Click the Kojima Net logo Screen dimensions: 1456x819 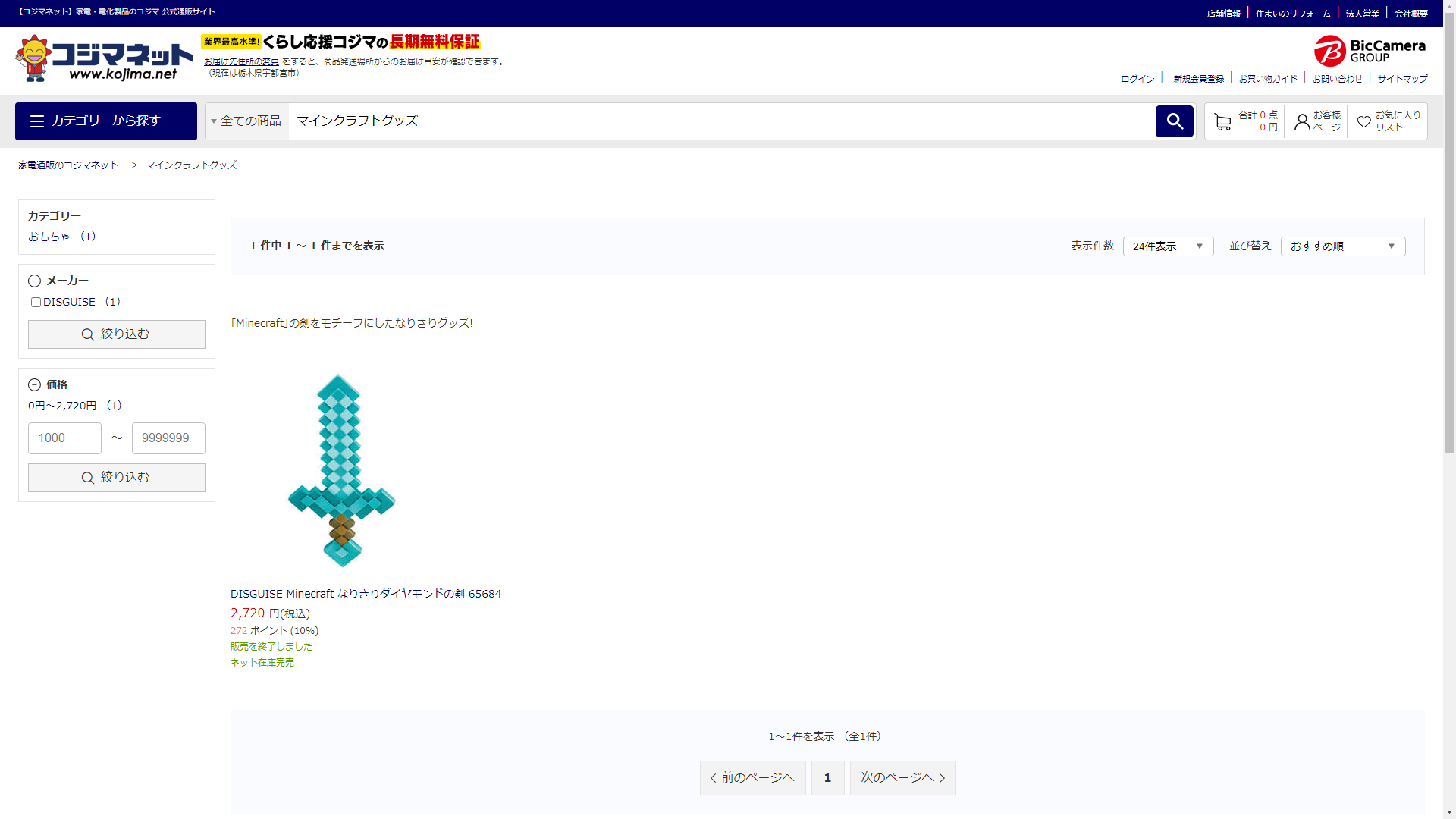click(105, 58)
